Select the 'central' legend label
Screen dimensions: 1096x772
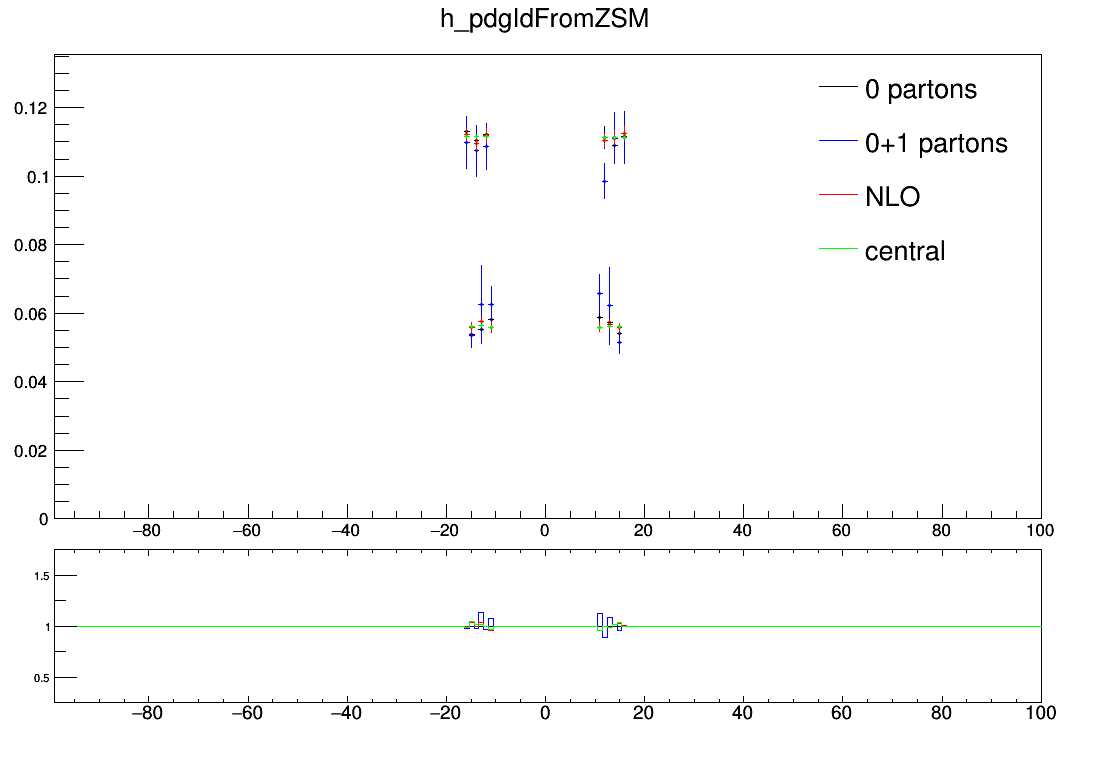pyautogui.click(x=905, y=251)
